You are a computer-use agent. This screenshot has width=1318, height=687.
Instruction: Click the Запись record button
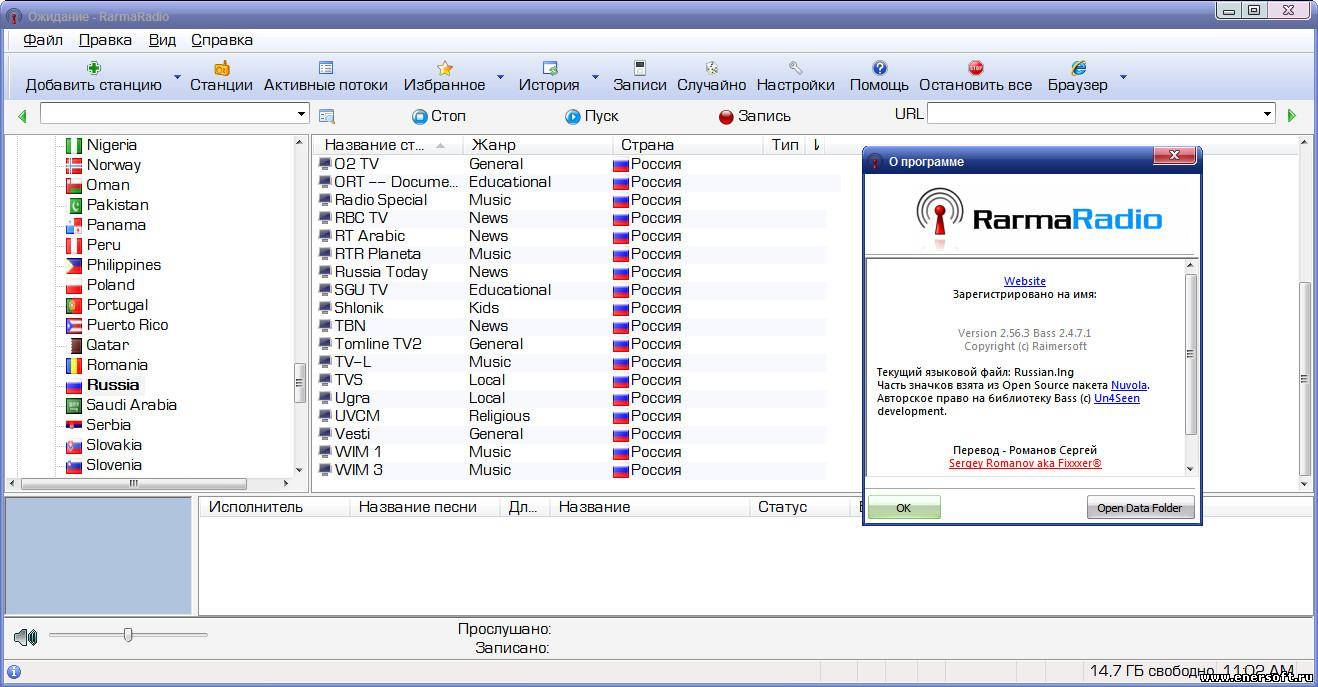tap(755, 116)
